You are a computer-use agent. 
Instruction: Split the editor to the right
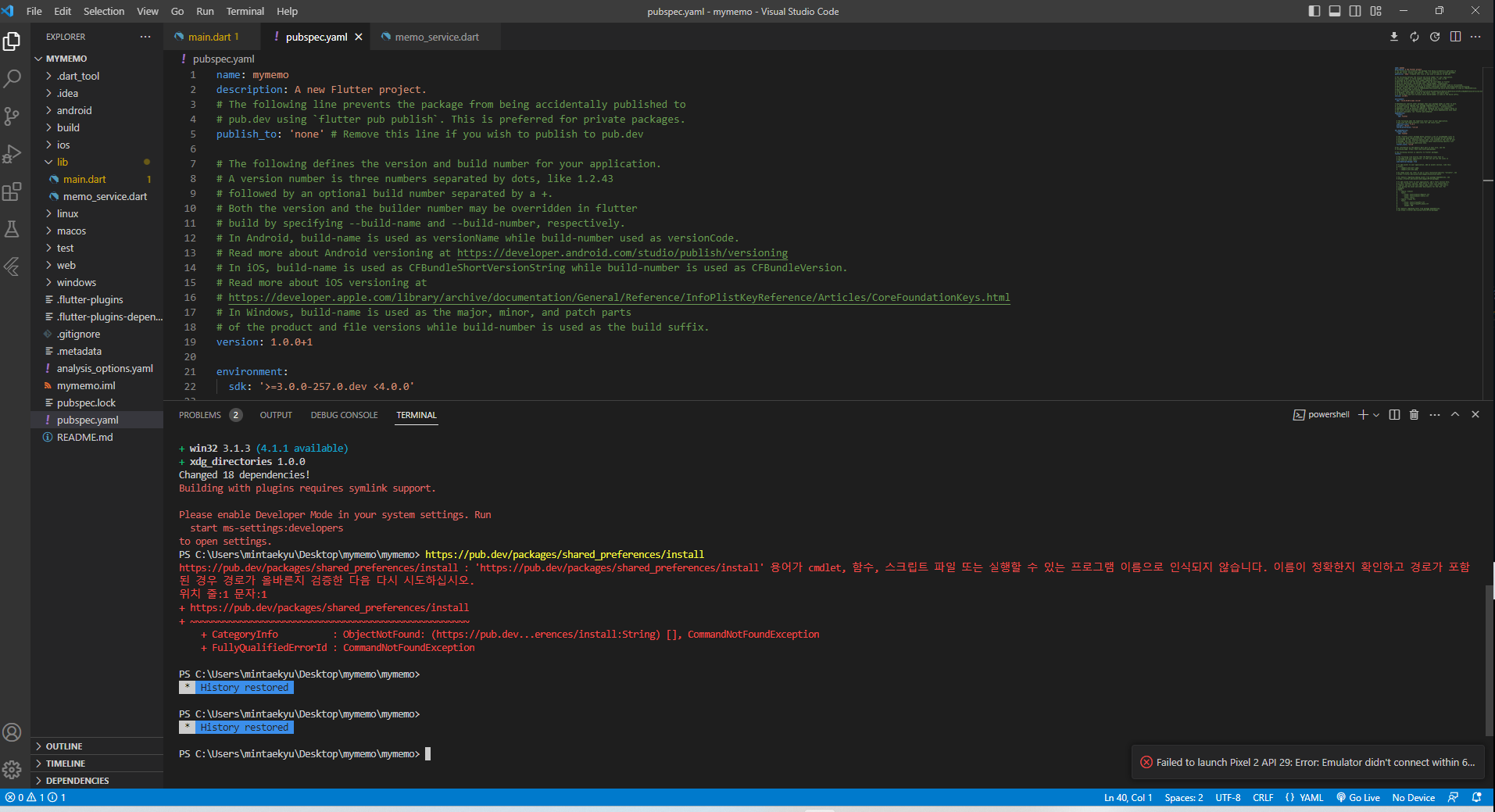pyautogui.click(x=1455, y=37)
